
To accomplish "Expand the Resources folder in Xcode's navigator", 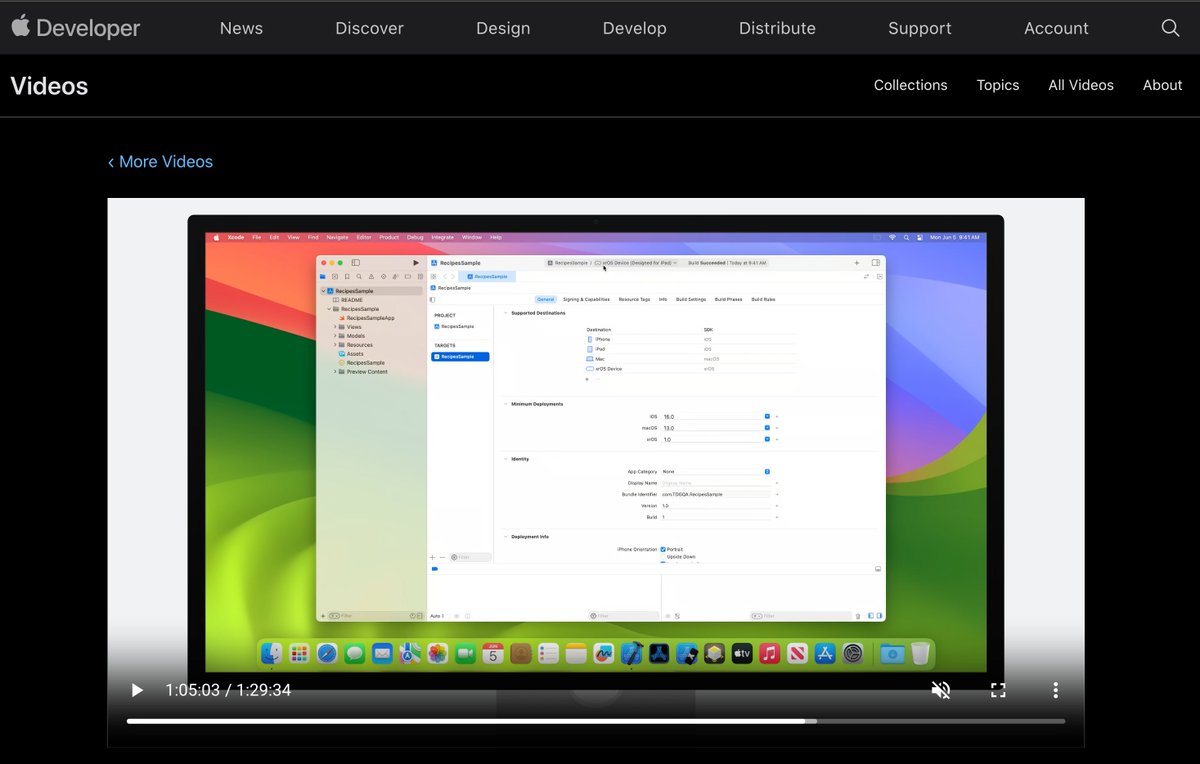I will point(335,345).
